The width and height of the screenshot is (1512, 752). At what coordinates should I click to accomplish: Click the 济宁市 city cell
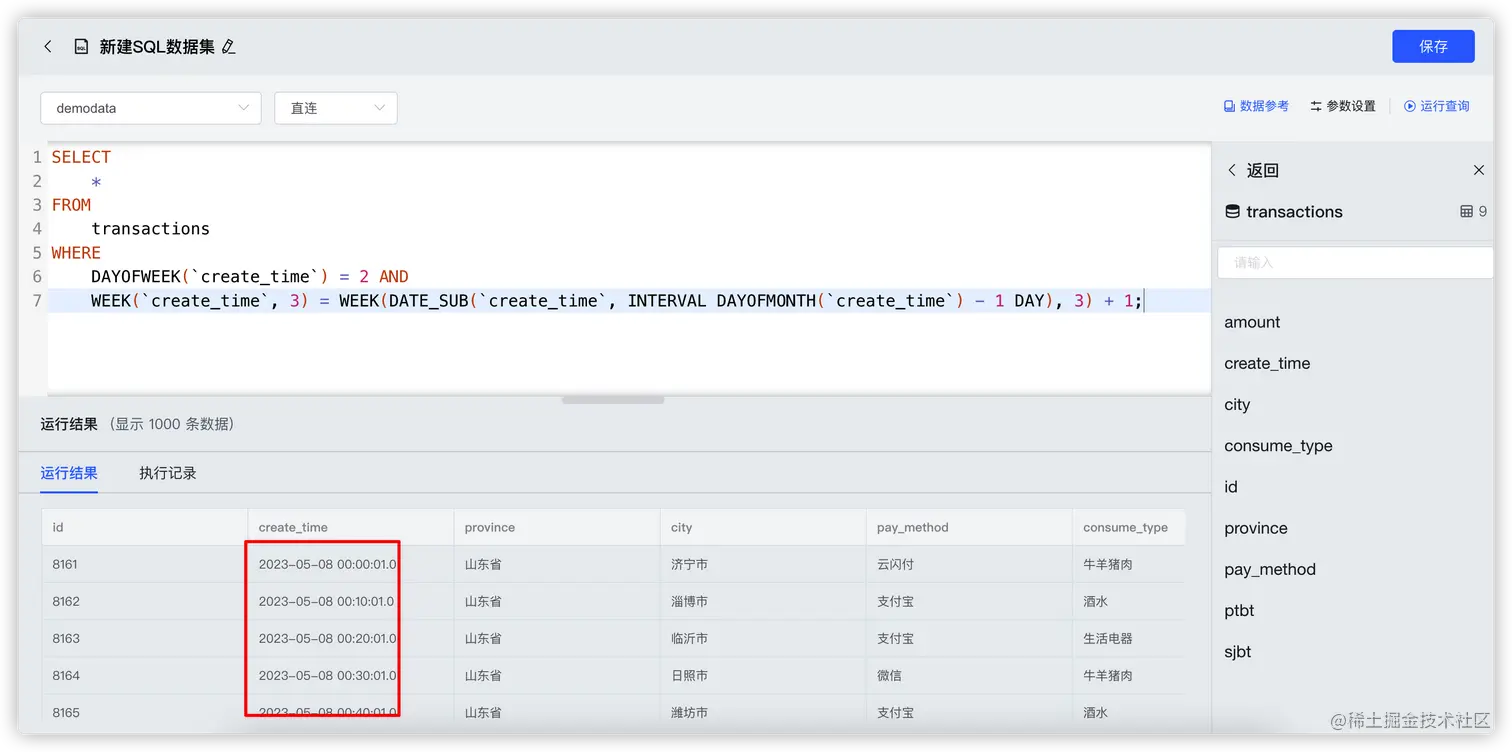(x=763, y=564)
